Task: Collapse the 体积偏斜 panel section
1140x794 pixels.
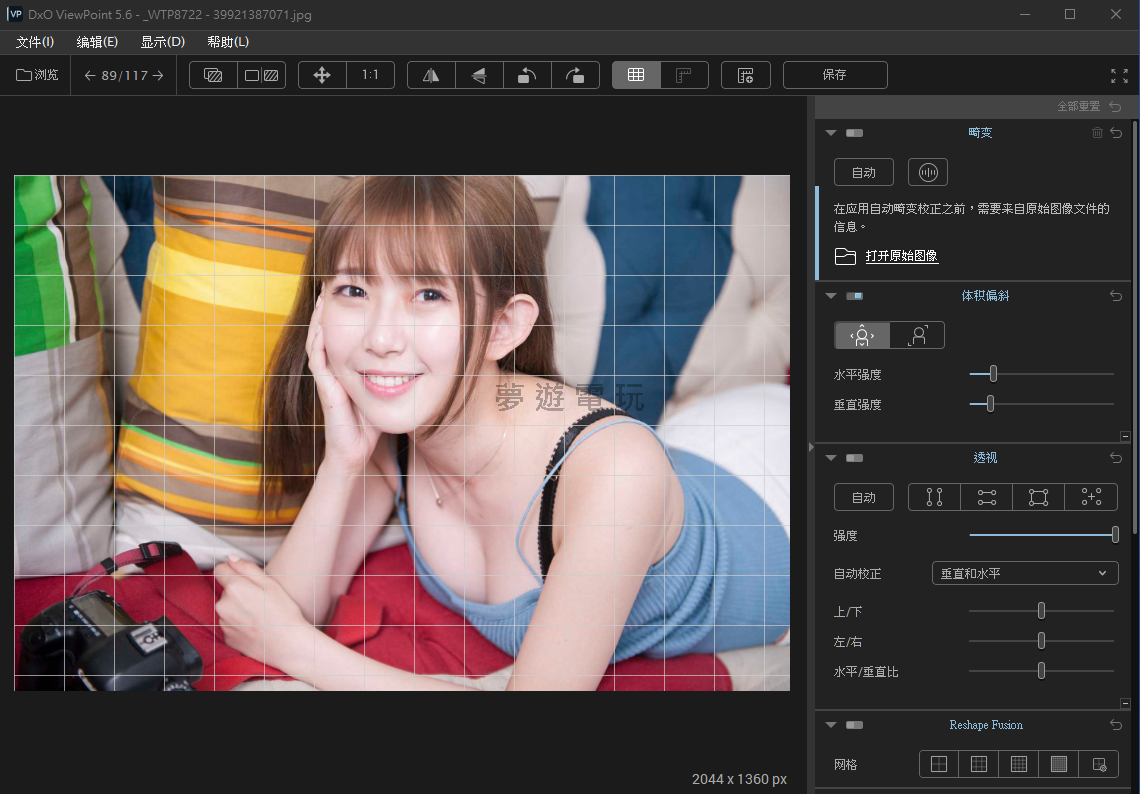Action: pos(830,296)
